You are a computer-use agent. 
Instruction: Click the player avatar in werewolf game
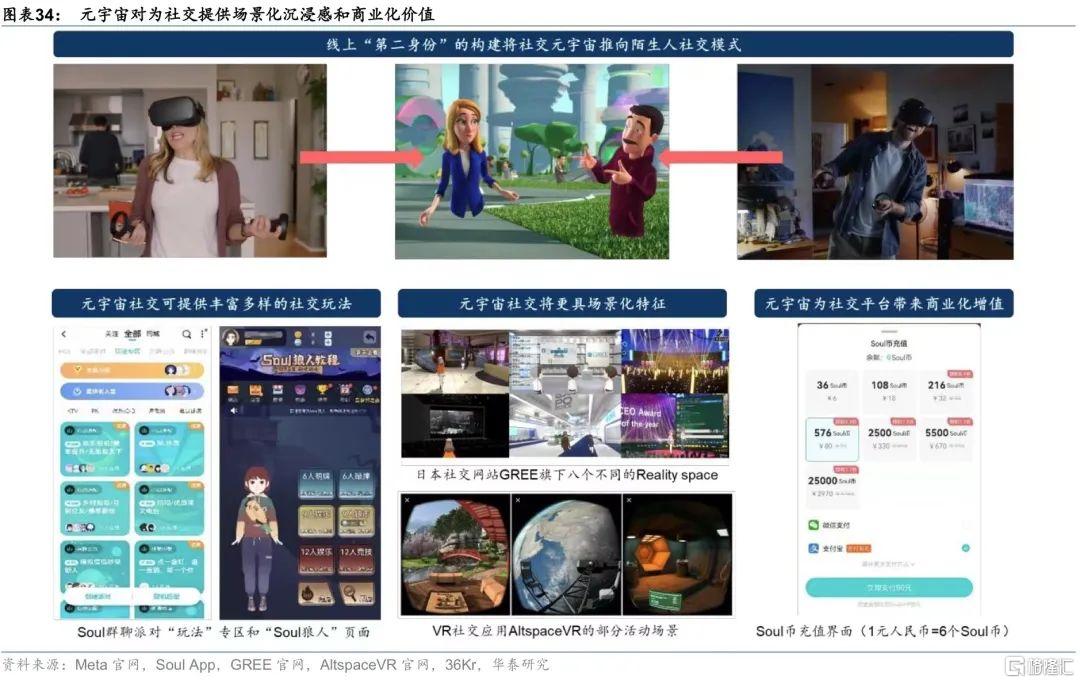[231, 337]
